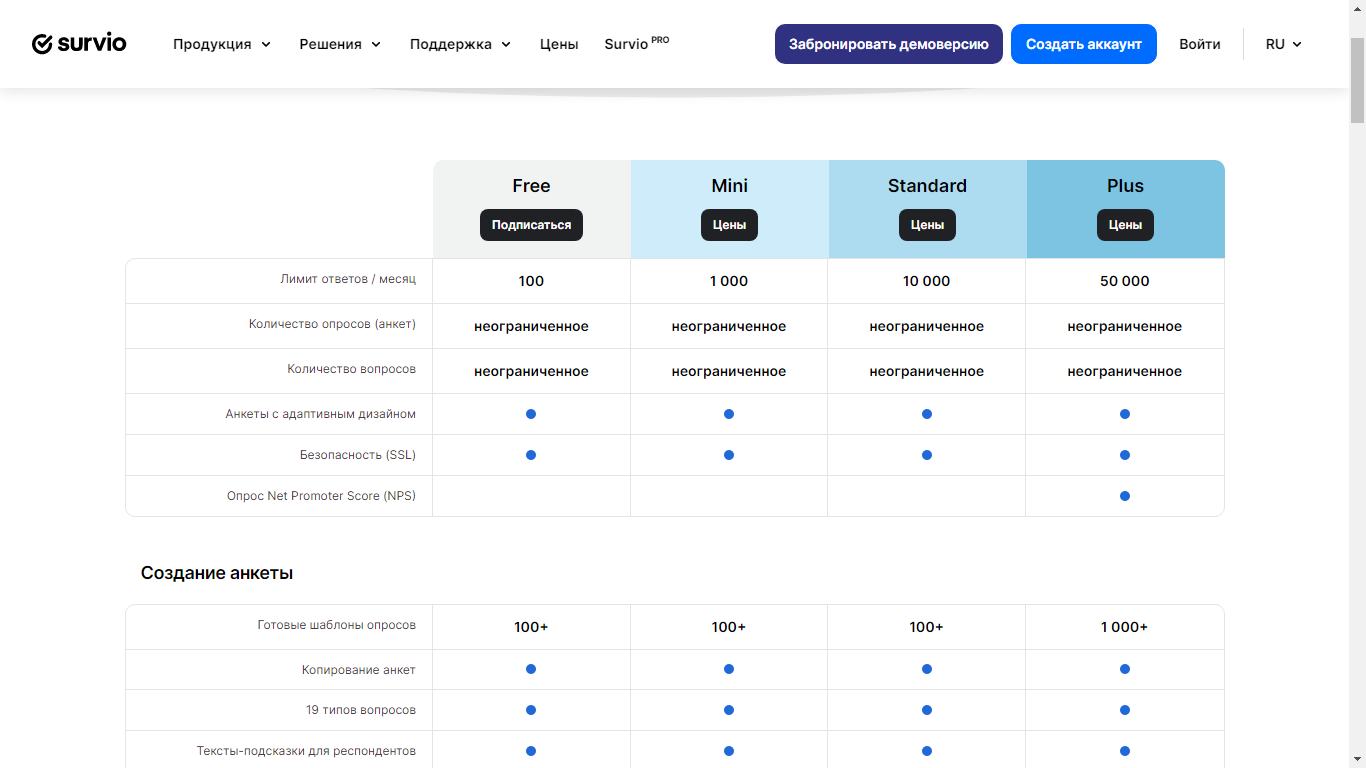The height and width of the screenshot is (768, 1366).
Task: Click the Survio logo icon
Action: tap(42, 44)
